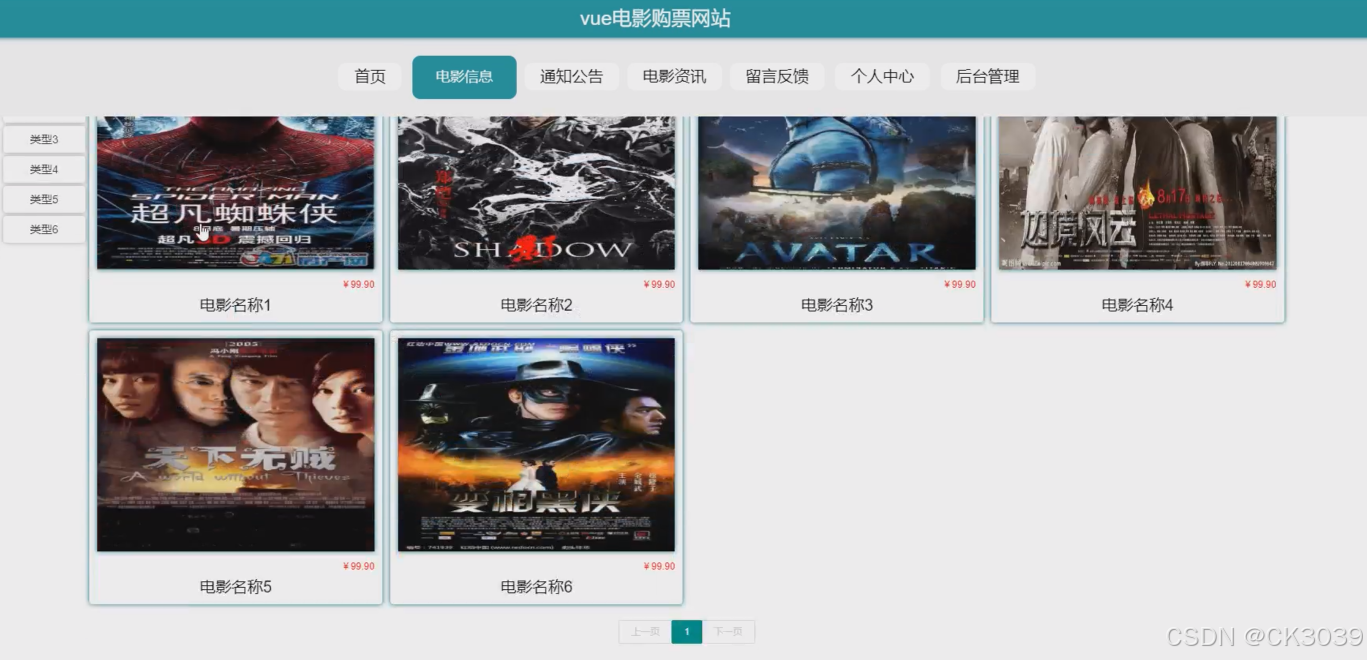Click the ¥99.90 price under 电影名称1's poster
Viewport: 1367px width, 660px height.
[x=358, y=285]
